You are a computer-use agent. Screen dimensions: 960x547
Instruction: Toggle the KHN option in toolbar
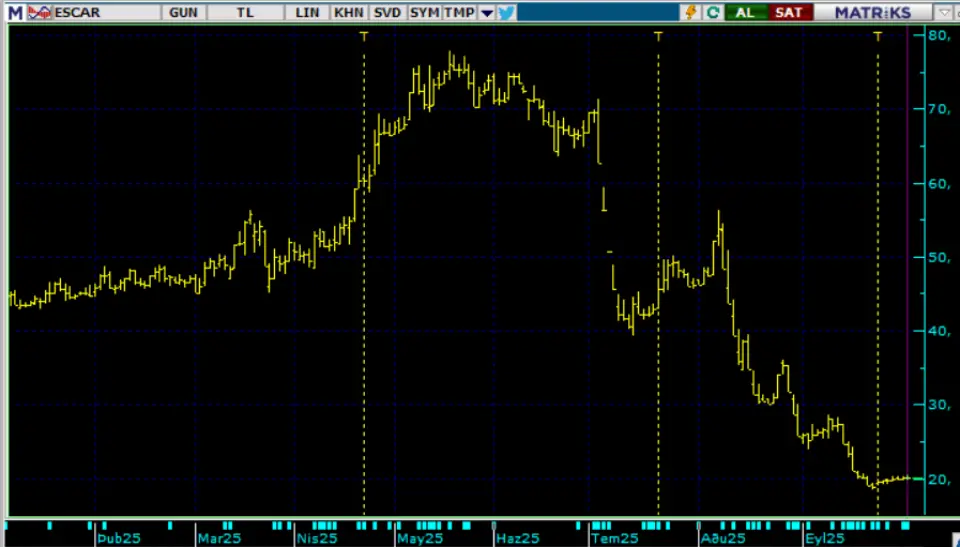(x=348, y=12)
